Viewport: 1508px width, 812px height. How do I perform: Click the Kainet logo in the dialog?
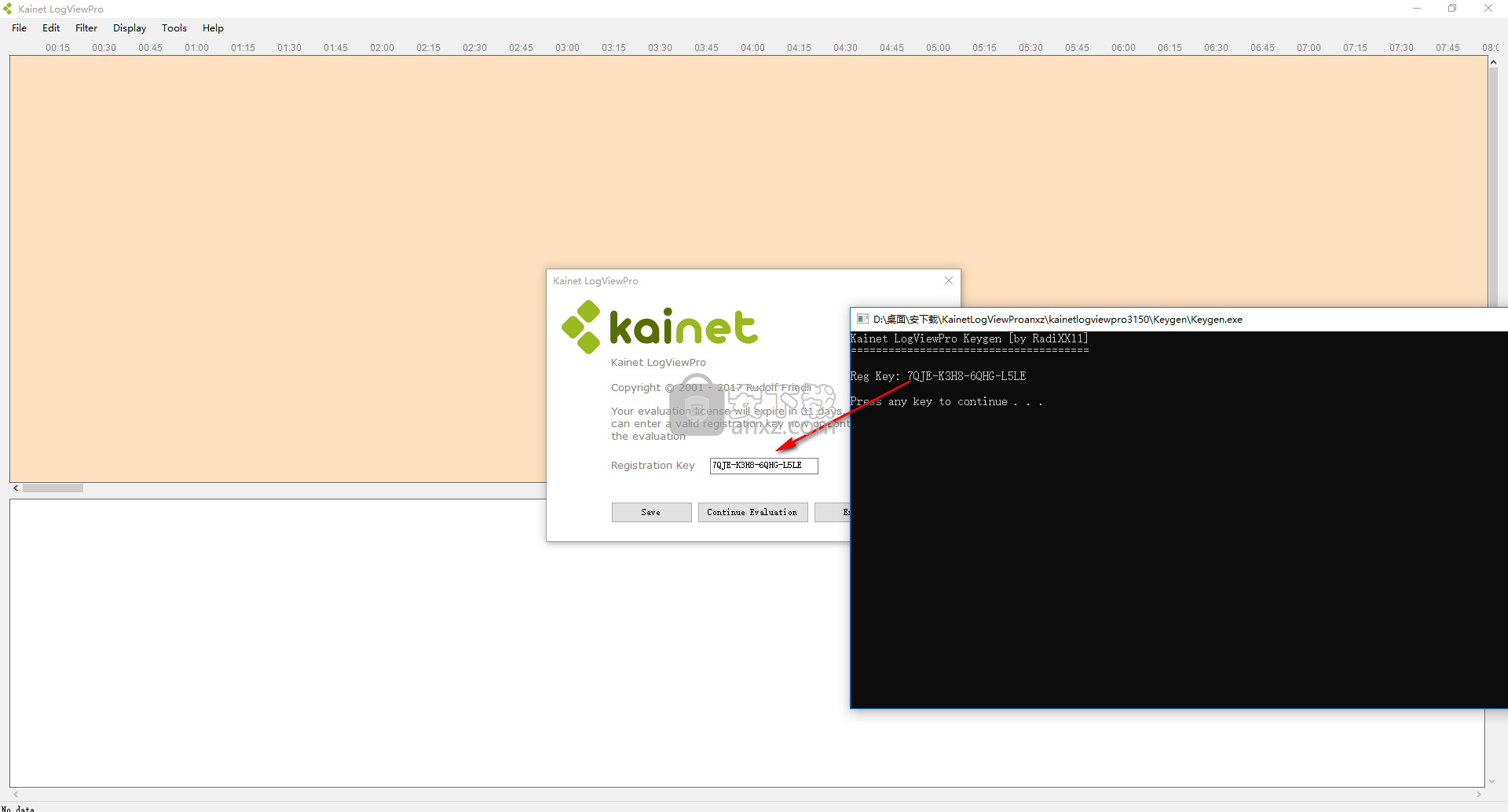pos(660,327)
